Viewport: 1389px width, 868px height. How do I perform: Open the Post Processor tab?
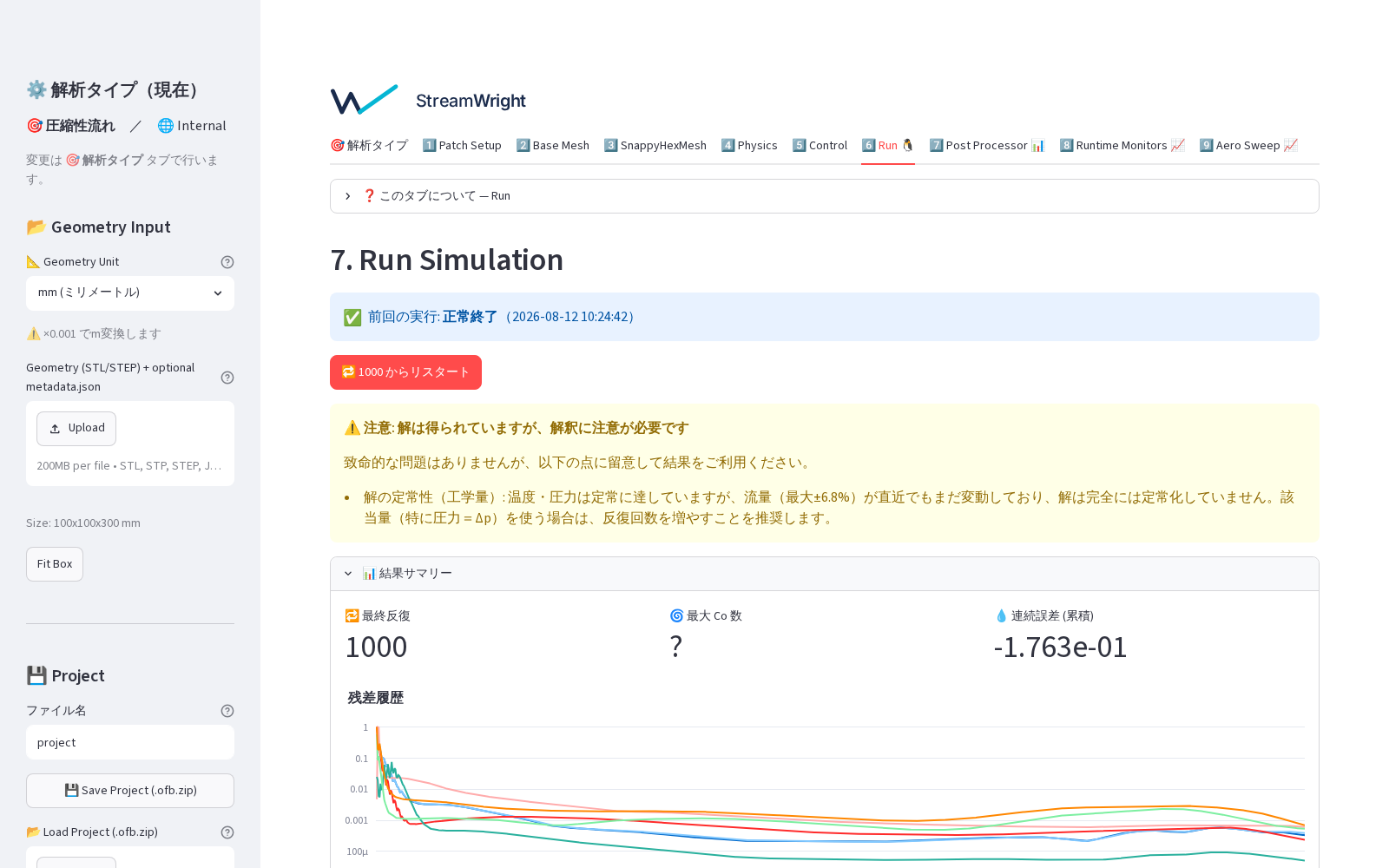(x=987, y=146)
